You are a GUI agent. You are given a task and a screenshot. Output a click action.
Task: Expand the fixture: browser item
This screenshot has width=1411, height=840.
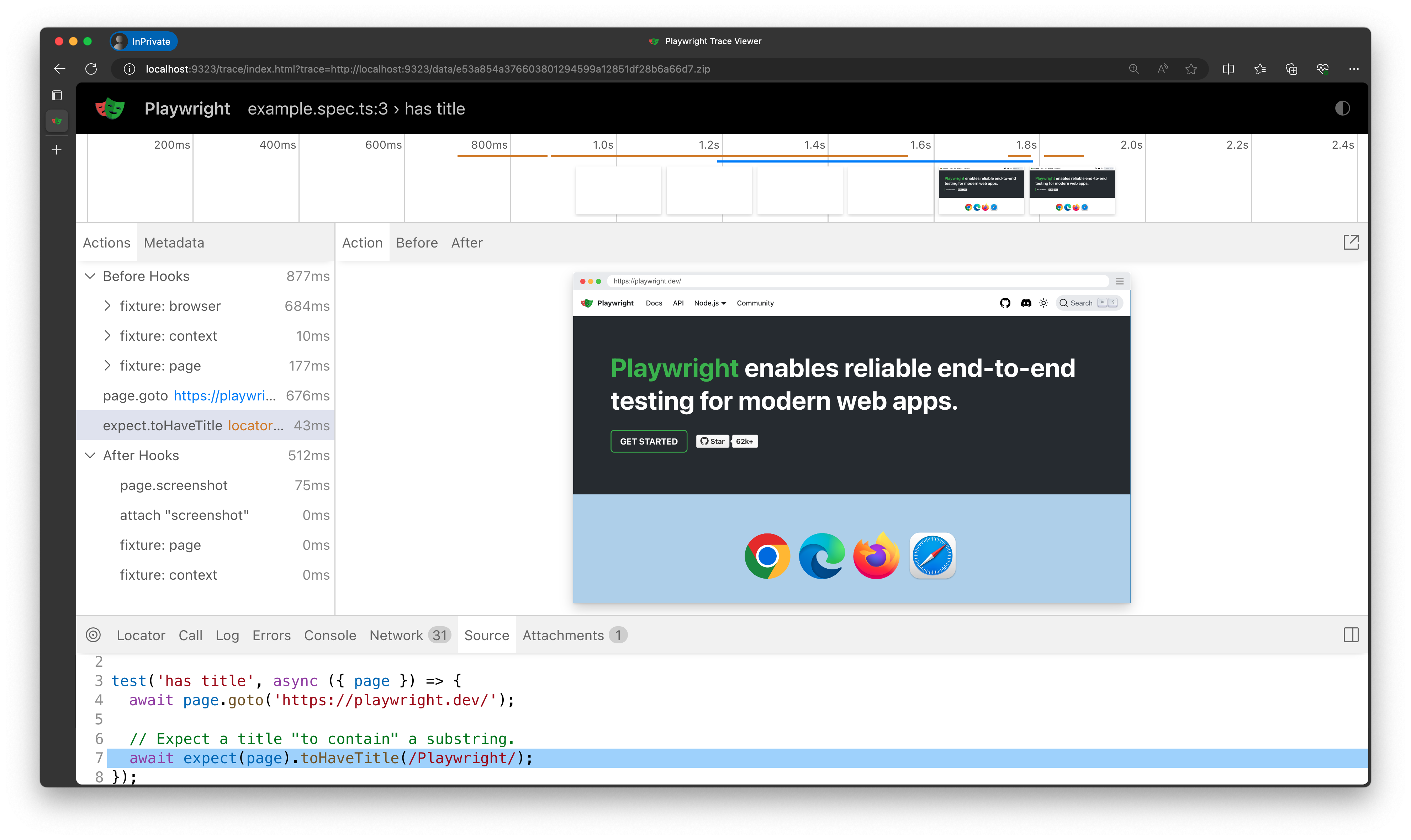(x=107, y=306)
